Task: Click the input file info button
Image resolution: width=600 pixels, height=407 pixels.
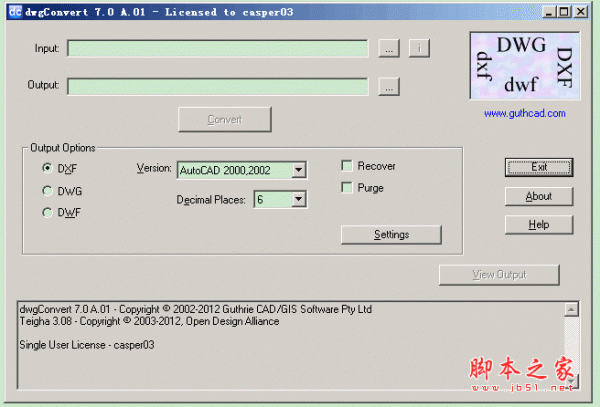Action: click(419, 49)
